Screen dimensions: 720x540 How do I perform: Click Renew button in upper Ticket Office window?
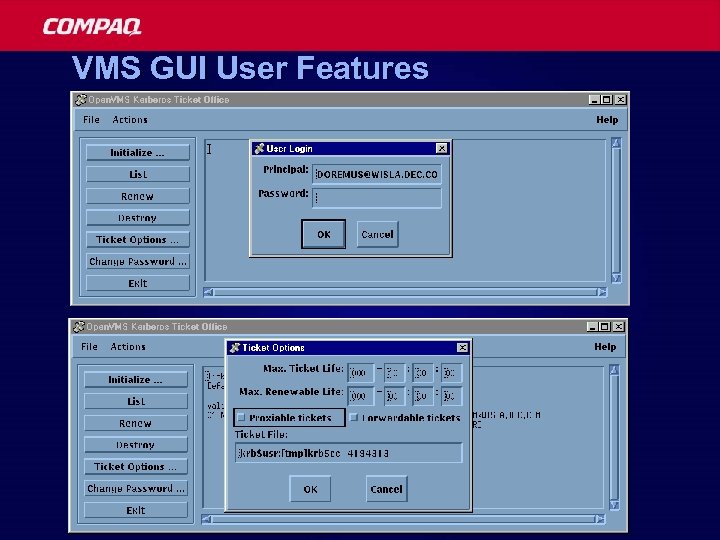point(137,196)
